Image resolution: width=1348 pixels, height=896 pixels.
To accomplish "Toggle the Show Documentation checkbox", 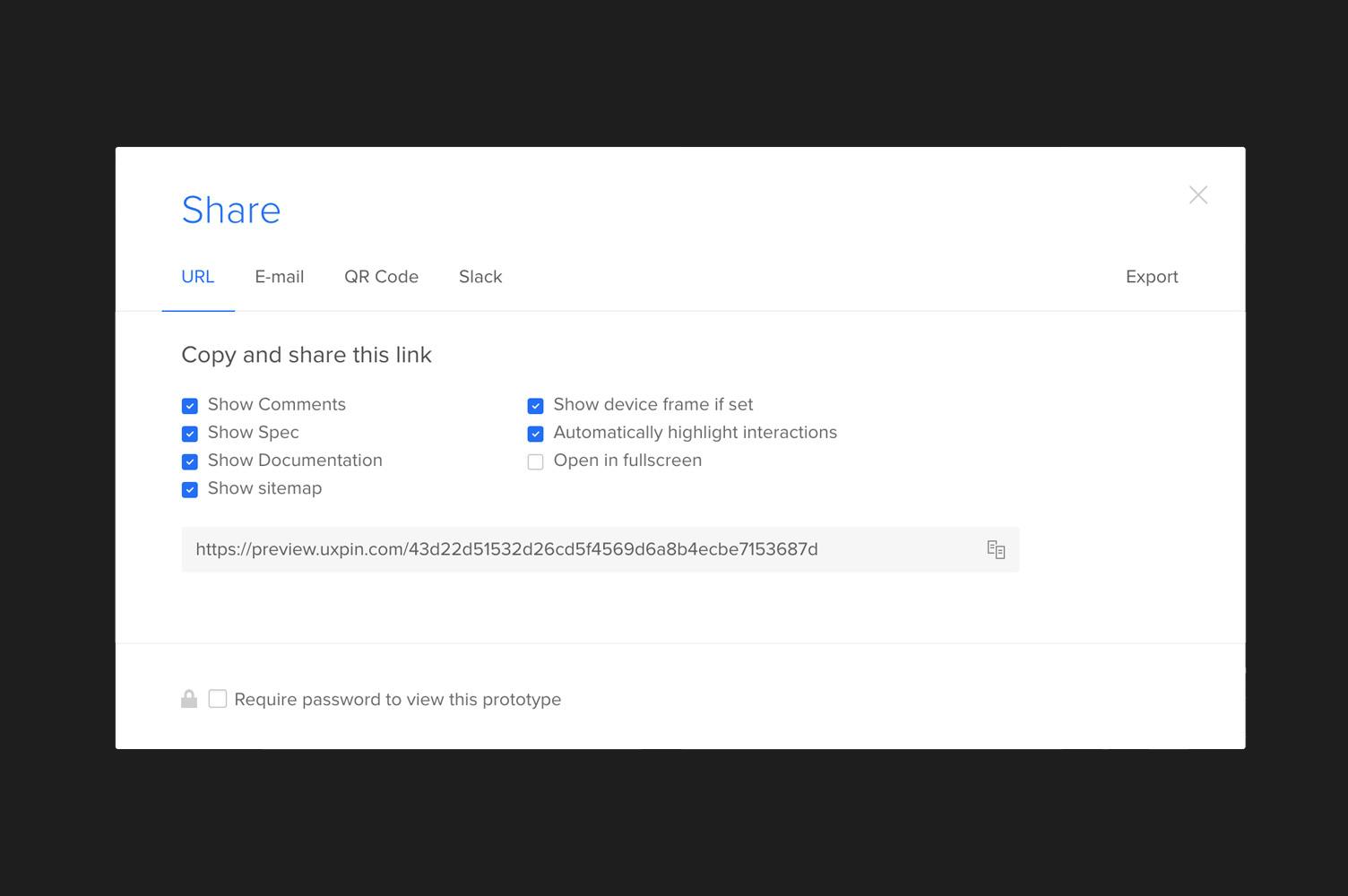I will 190,461.
